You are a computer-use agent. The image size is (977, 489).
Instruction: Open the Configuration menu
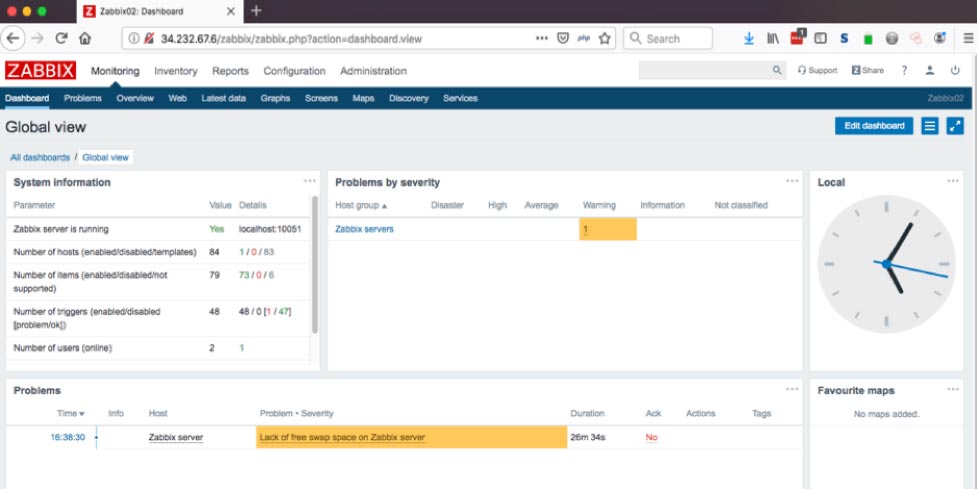coord(294,71)
